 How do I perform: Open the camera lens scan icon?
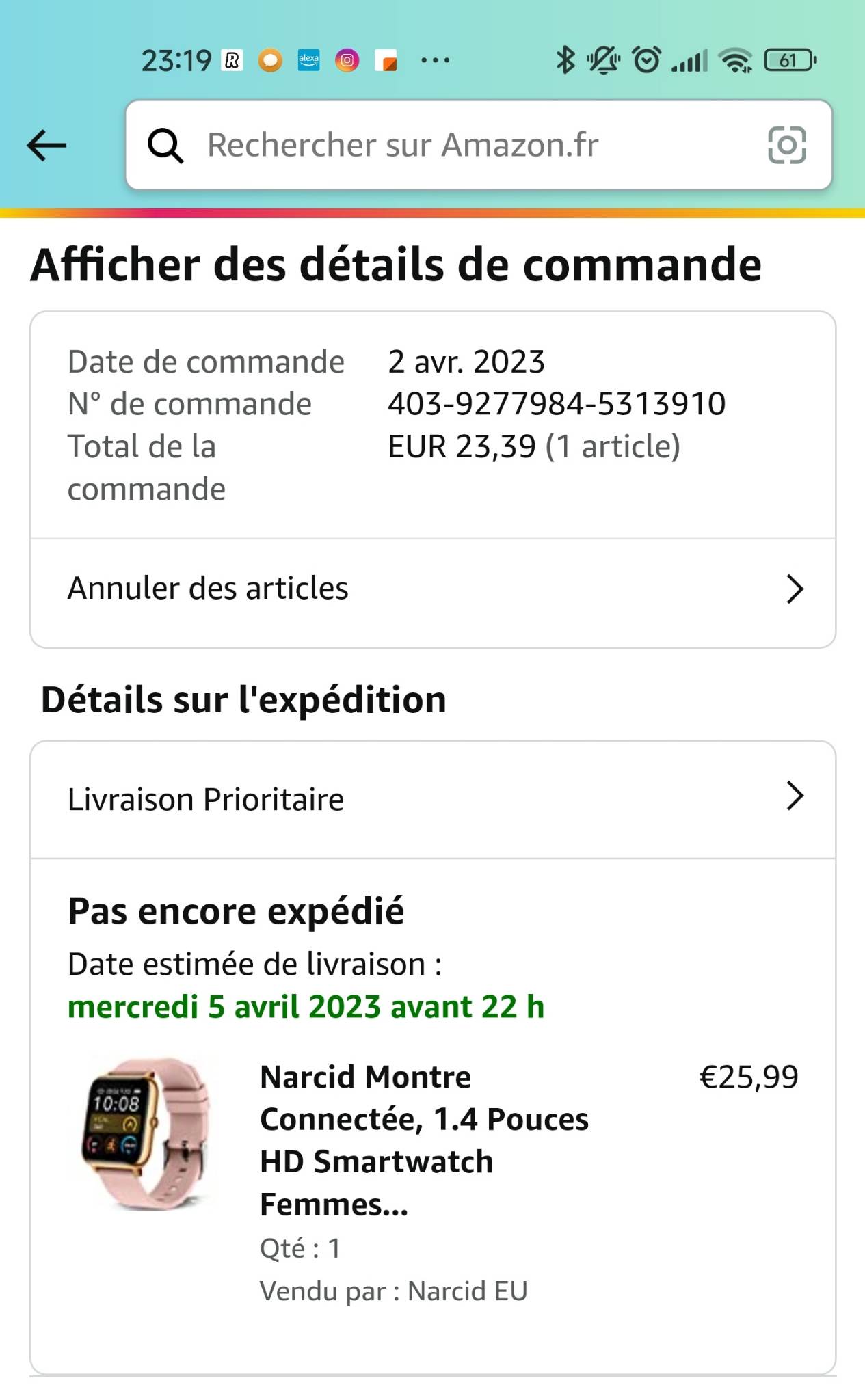[x=786, y=145]
